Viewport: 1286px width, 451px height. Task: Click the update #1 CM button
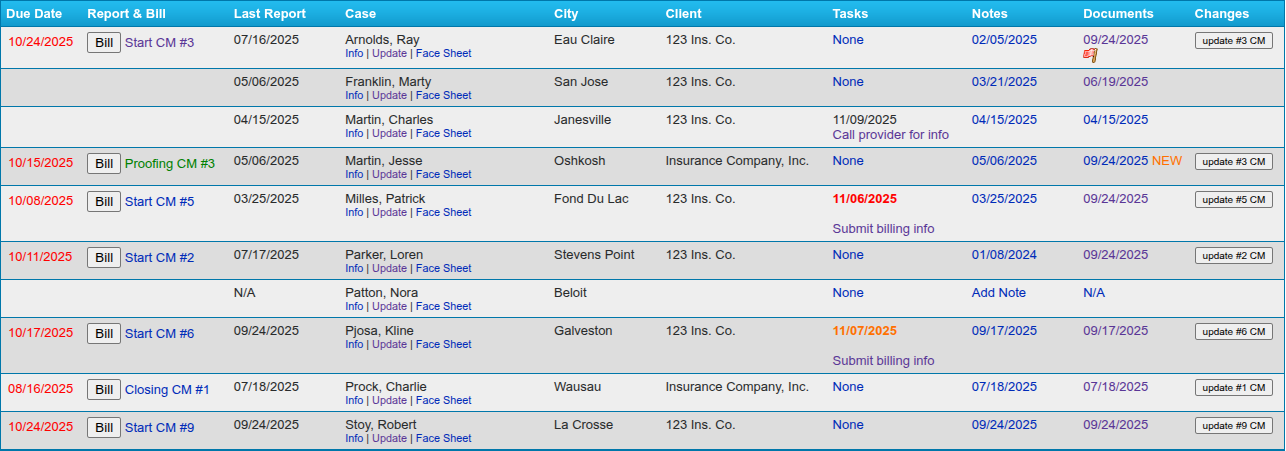1234,388
